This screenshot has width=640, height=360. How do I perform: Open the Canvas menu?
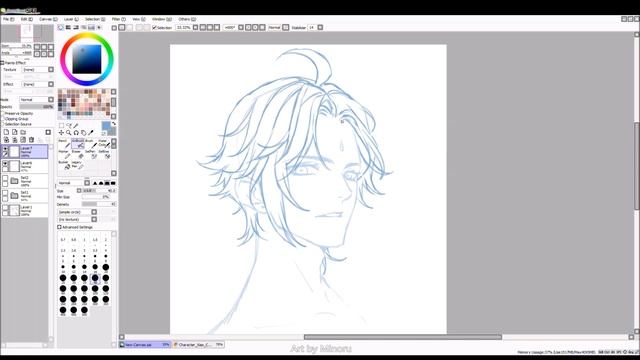[x=48, y=19]
